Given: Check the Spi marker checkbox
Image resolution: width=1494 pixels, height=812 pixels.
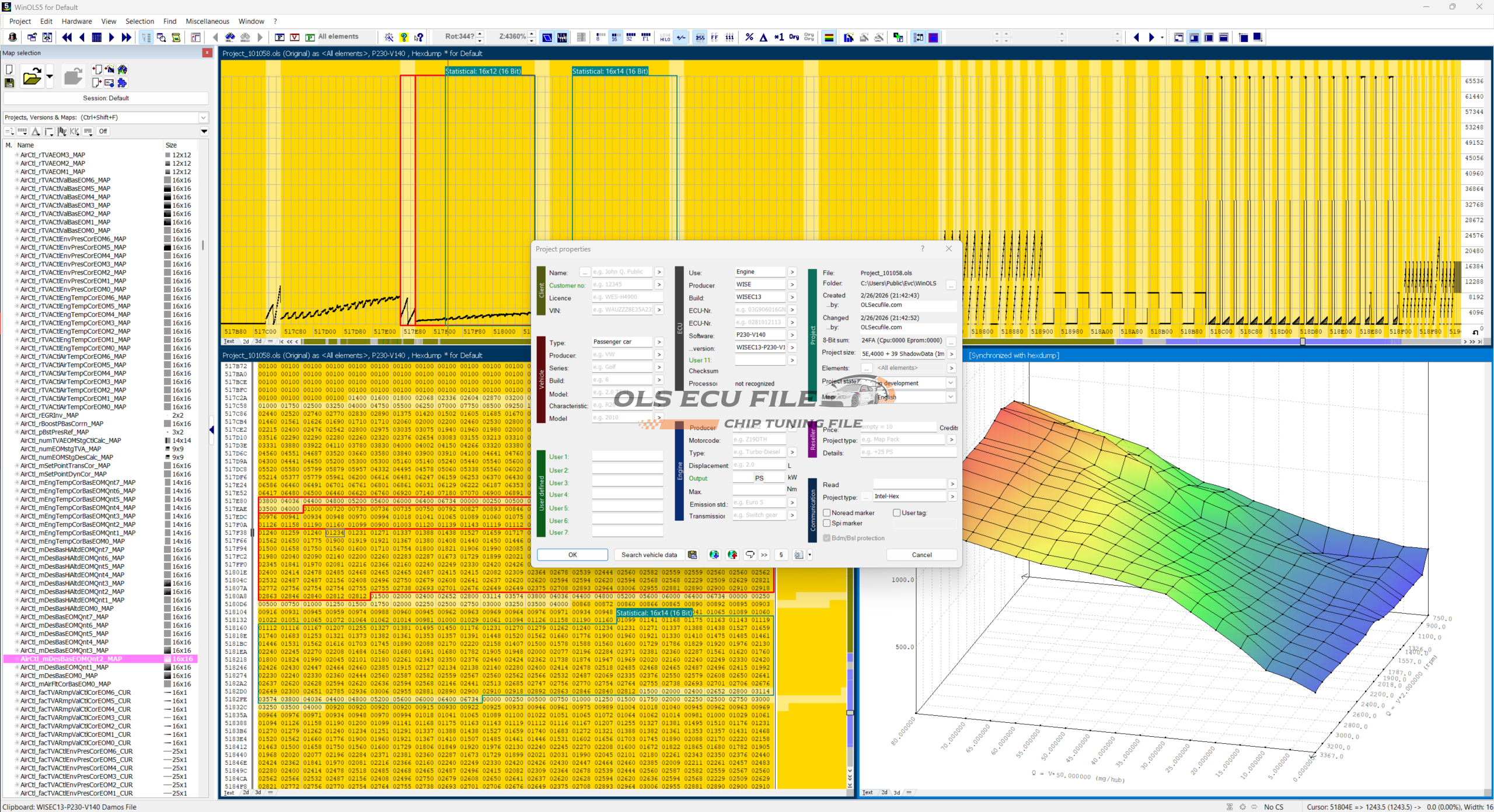Looking at the screenshot, I should pyautogui.click(x=827, y=523).
